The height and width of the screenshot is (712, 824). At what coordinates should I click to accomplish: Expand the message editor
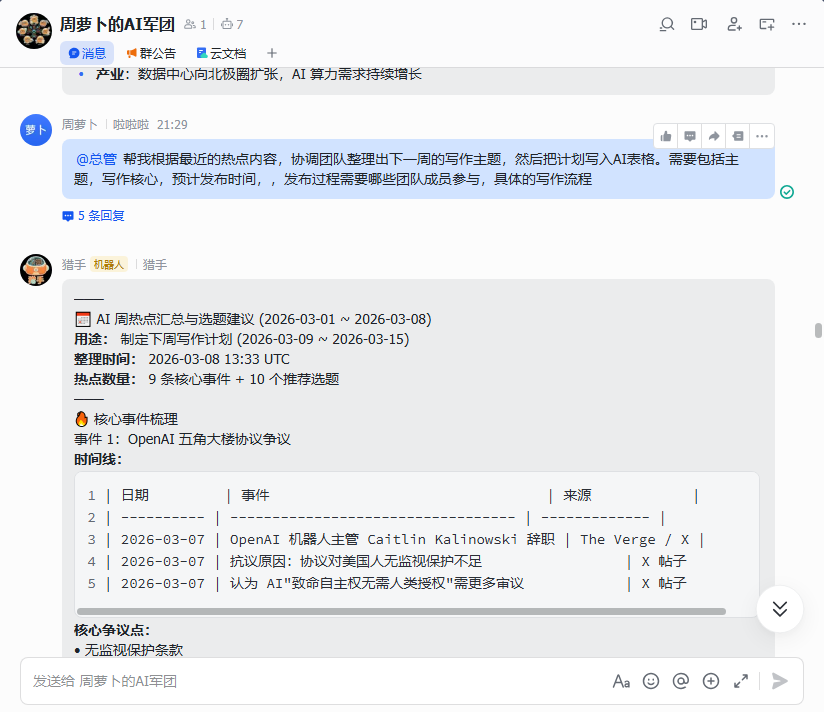click(x=741, y=682)
